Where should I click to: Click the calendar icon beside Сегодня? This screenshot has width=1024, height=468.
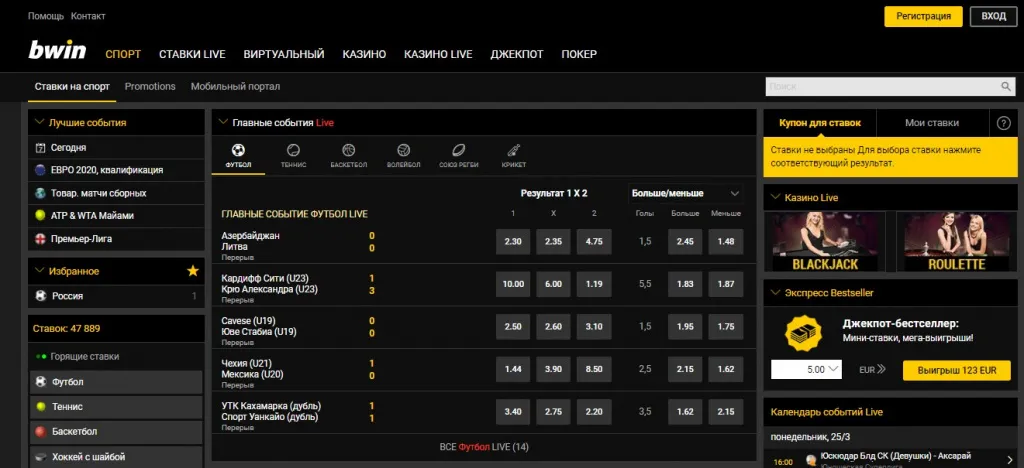[40, 148]
